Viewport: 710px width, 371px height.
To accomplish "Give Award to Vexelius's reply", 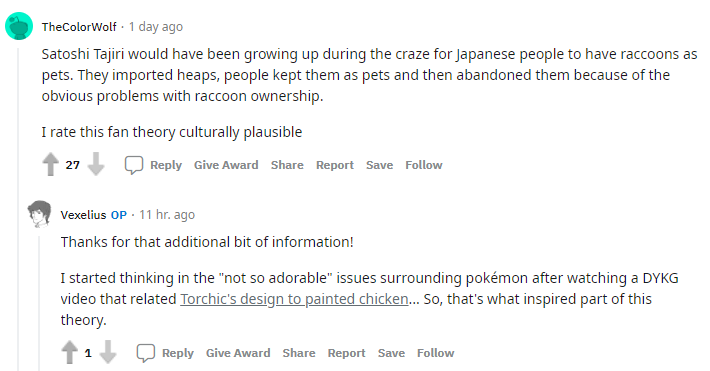I will [x=238, y=353].
